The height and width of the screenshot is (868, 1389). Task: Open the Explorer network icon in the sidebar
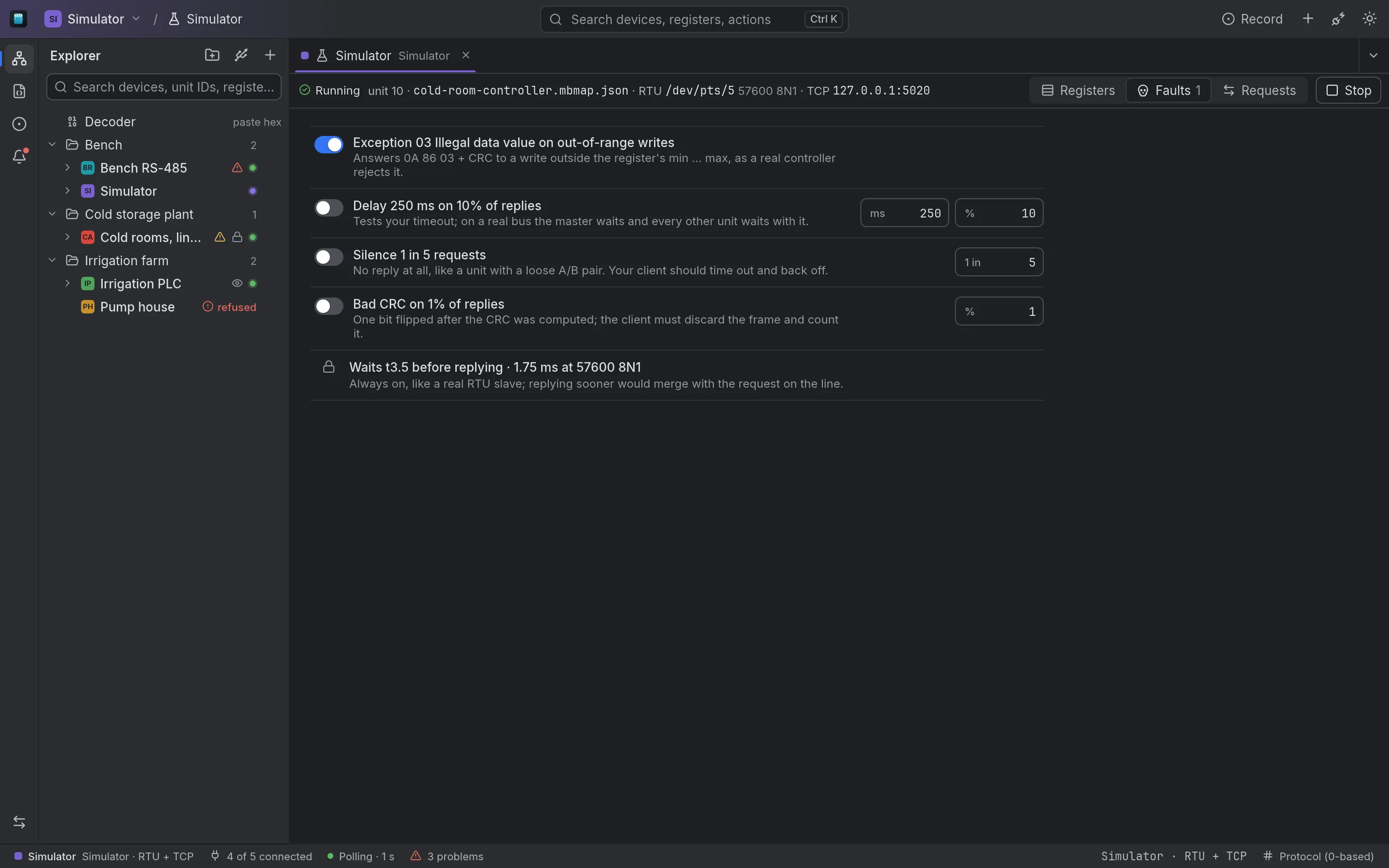click(x=19, y=58)
